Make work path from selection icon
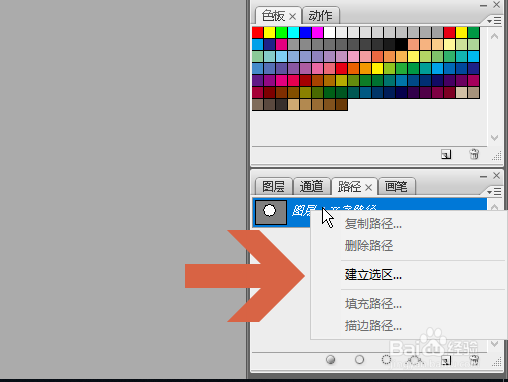 pos(414,360)
